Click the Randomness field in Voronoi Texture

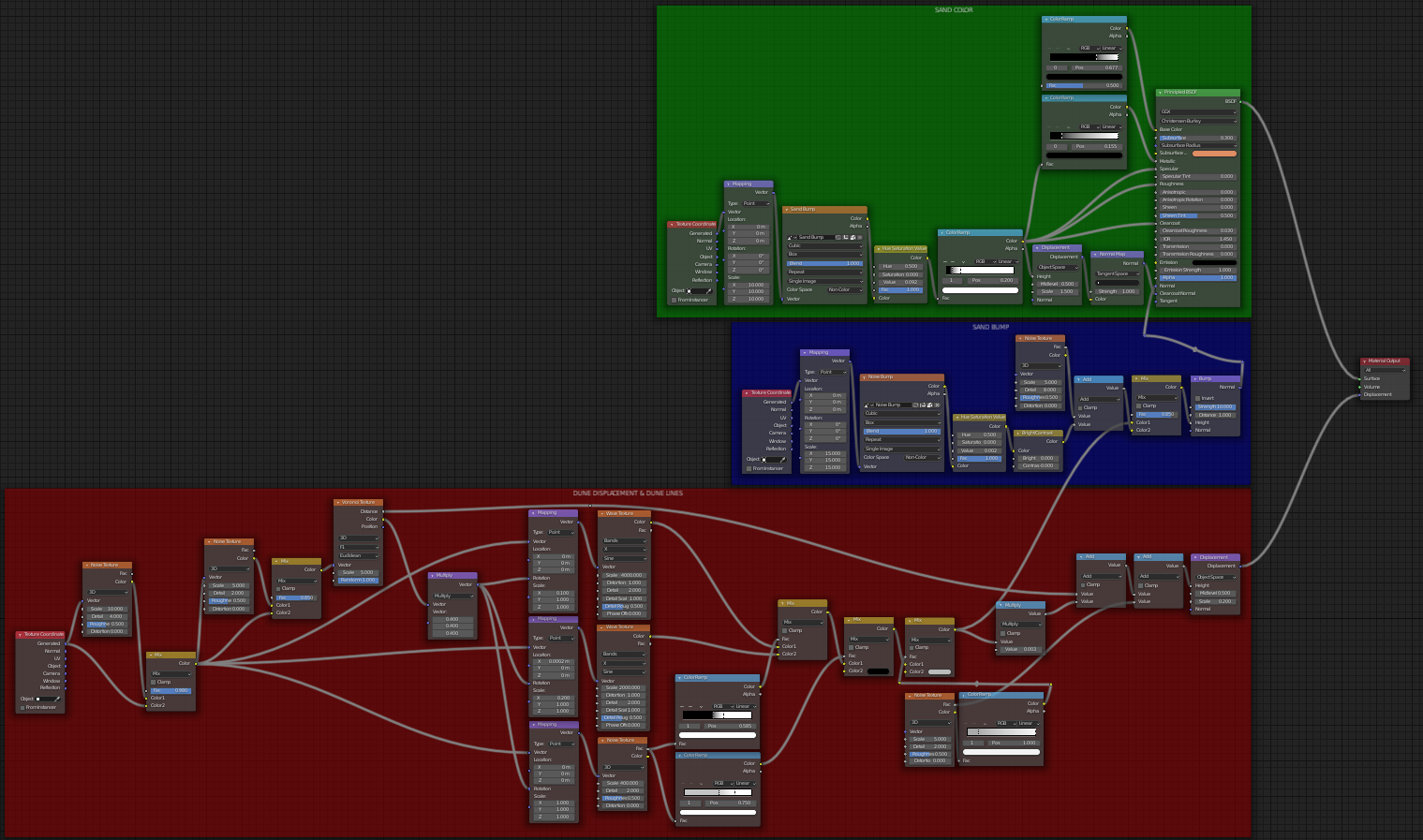tap(358, 580)
